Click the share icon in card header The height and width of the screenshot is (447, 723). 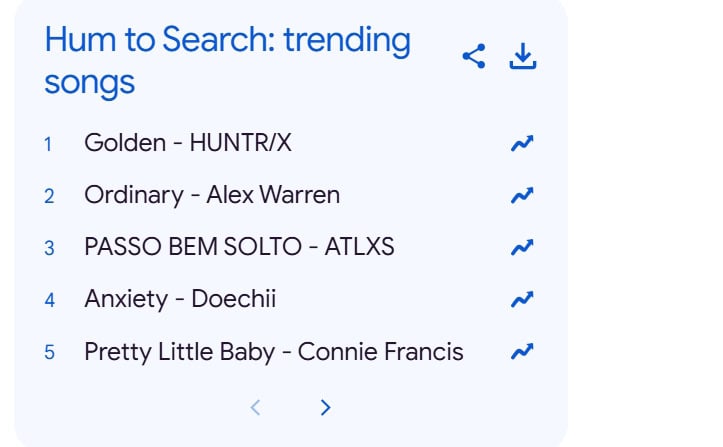pyautogui.click(x=474, y=57)
